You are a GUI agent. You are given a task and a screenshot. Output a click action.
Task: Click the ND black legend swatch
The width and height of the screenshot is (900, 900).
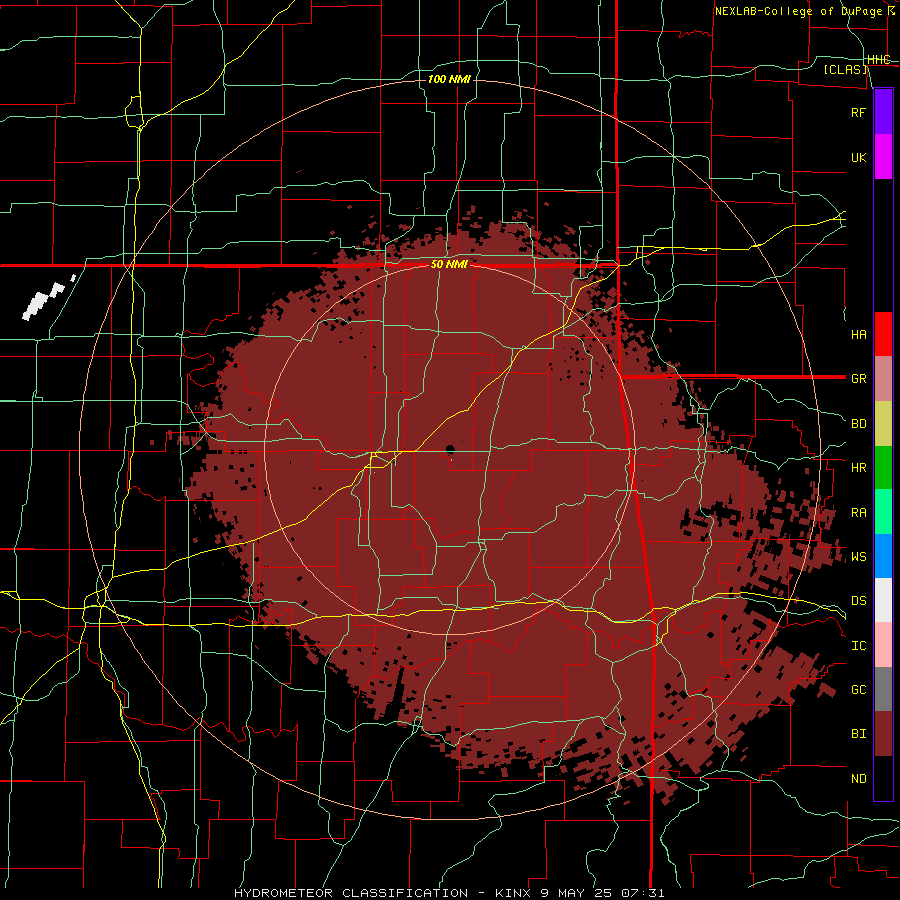[x=883, y=778]
